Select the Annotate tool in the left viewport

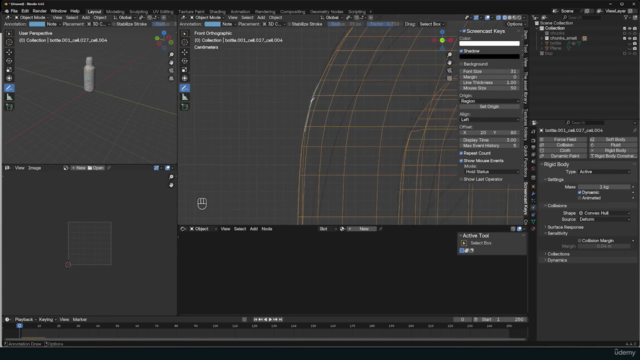tap(9, 88)
